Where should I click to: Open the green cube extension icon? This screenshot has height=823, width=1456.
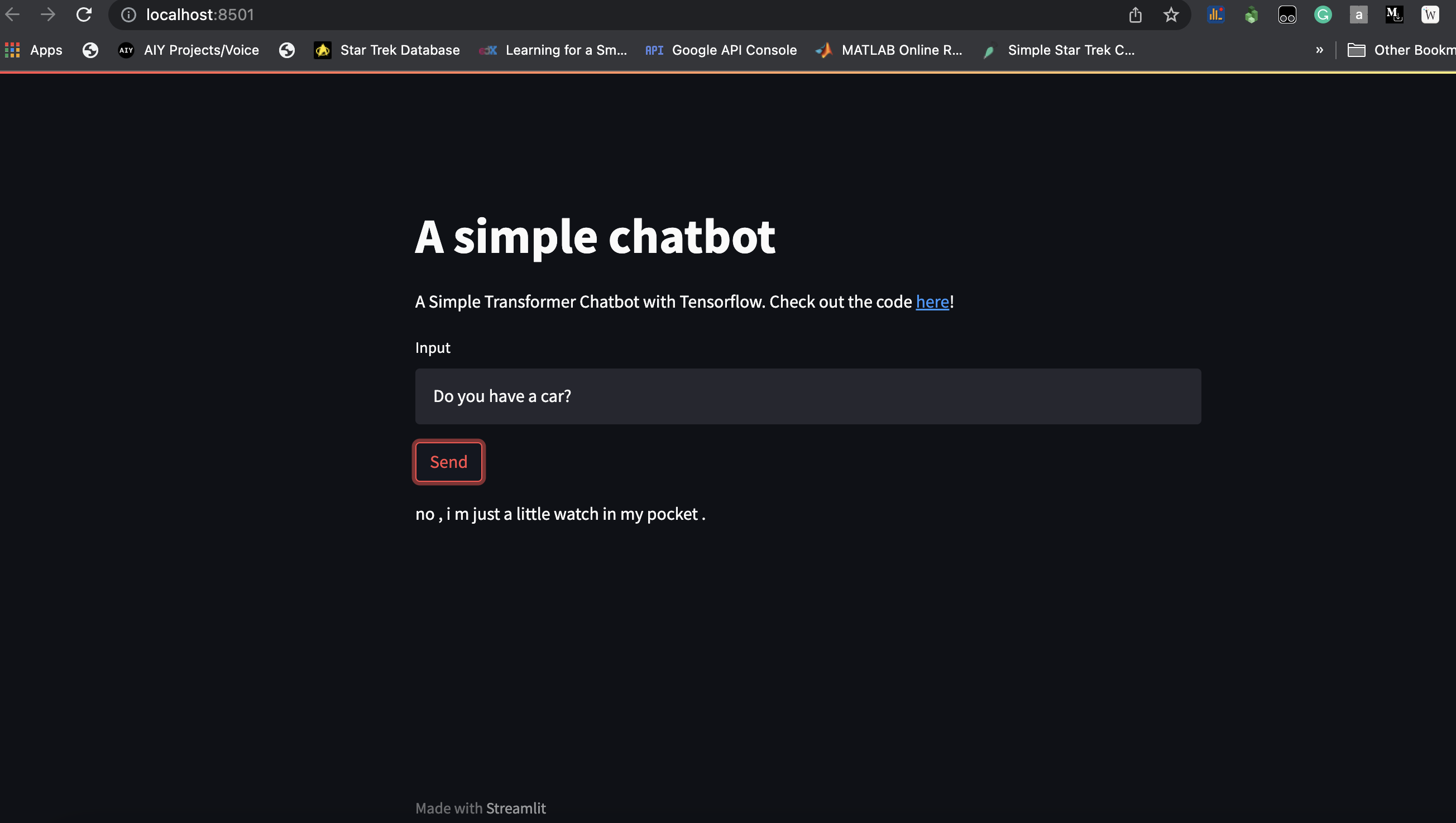(1251, 15)
